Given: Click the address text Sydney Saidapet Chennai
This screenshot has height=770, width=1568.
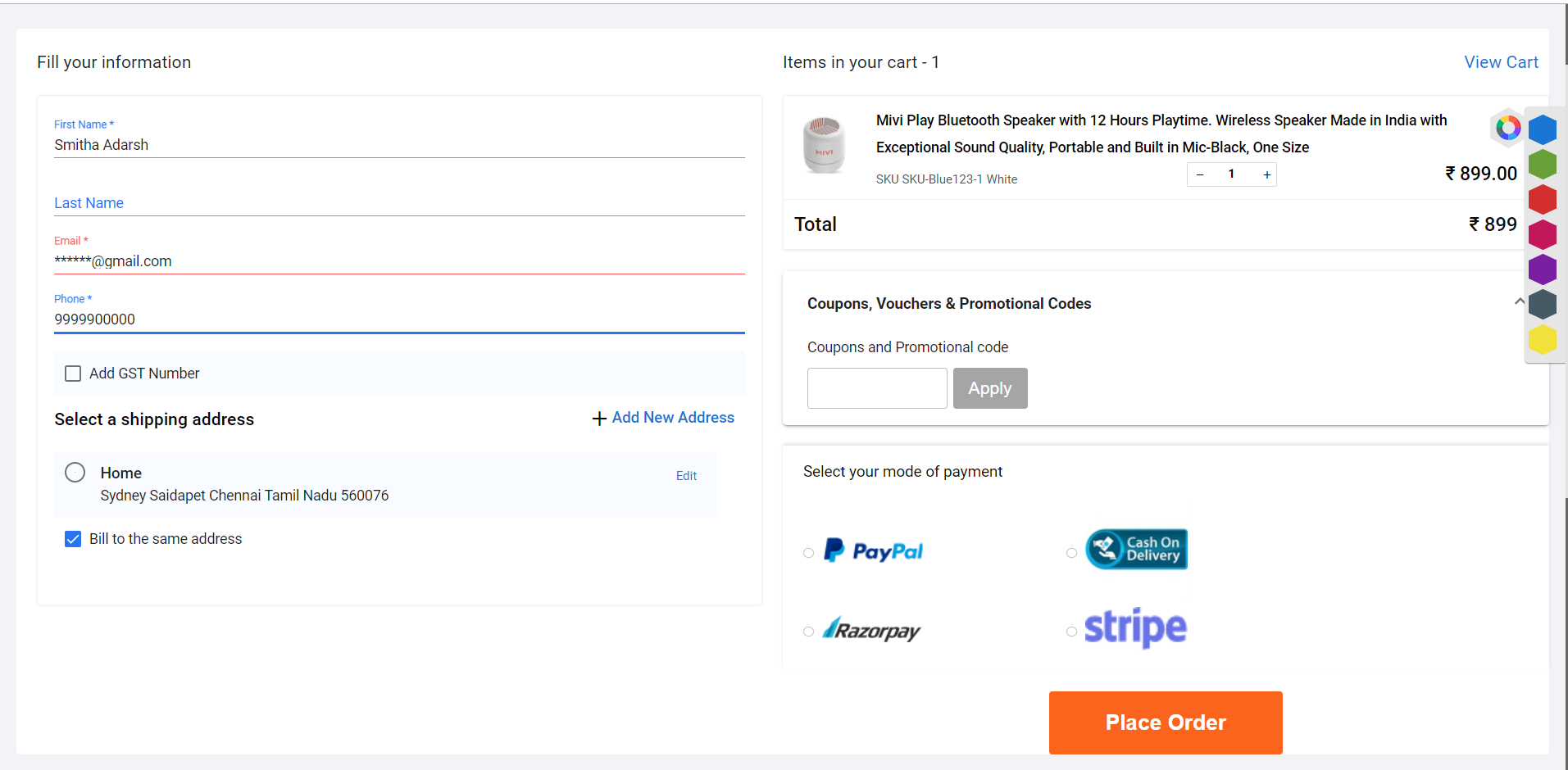Looking at the screenshot, I should pyautogui.click(x=244, y=496).
